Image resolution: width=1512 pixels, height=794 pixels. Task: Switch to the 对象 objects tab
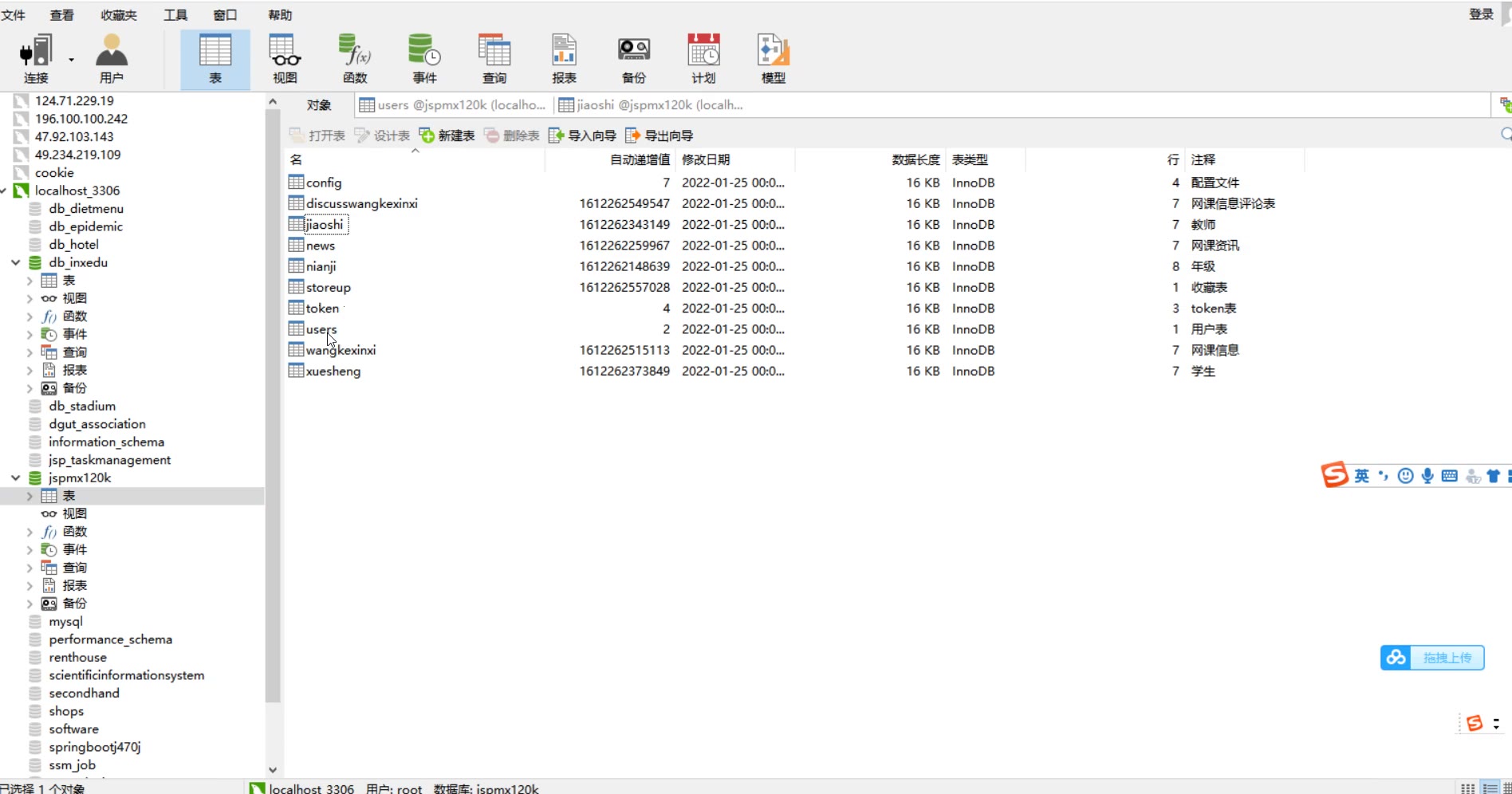click(x=319, y=105)
